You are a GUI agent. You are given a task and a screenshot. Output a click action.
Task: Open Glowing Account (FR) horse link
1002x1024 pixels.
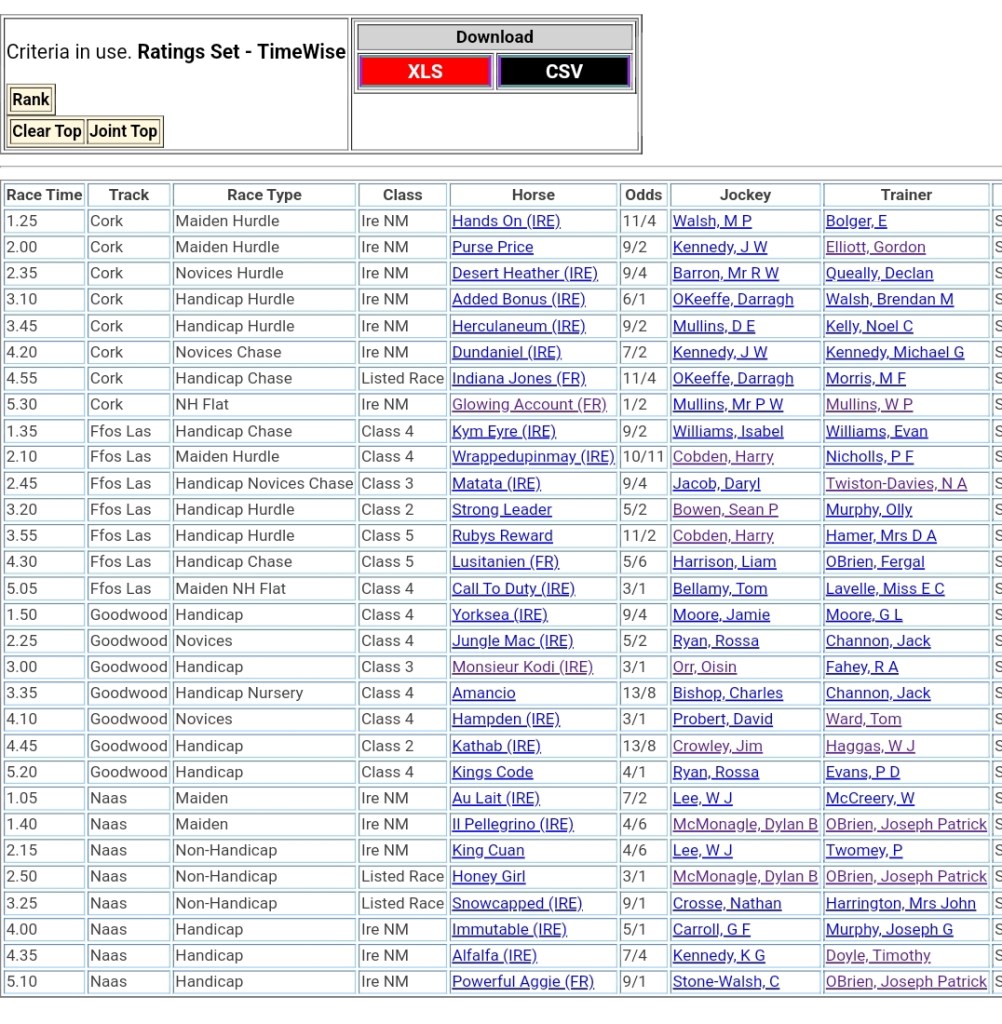[529, 404]
